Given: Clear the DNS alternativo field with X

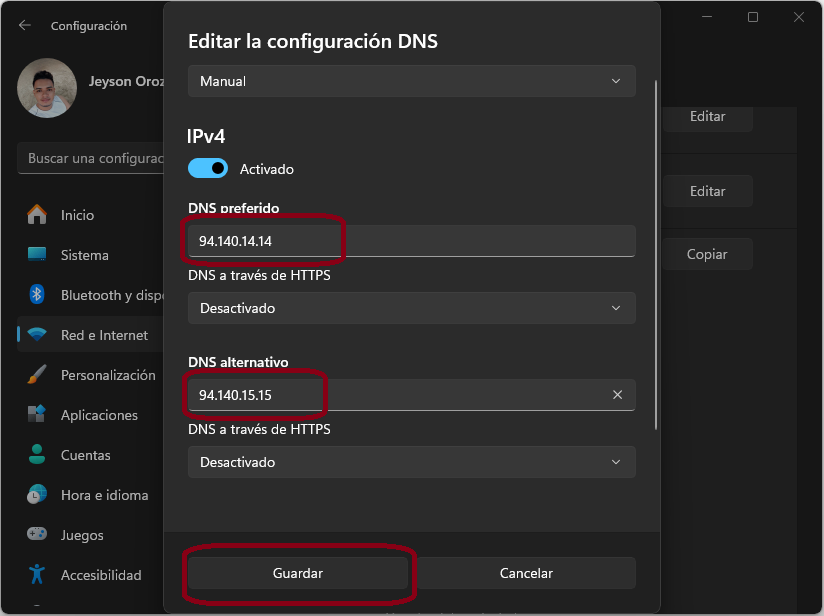Looking at the screenshot, I should coord(617,395).
